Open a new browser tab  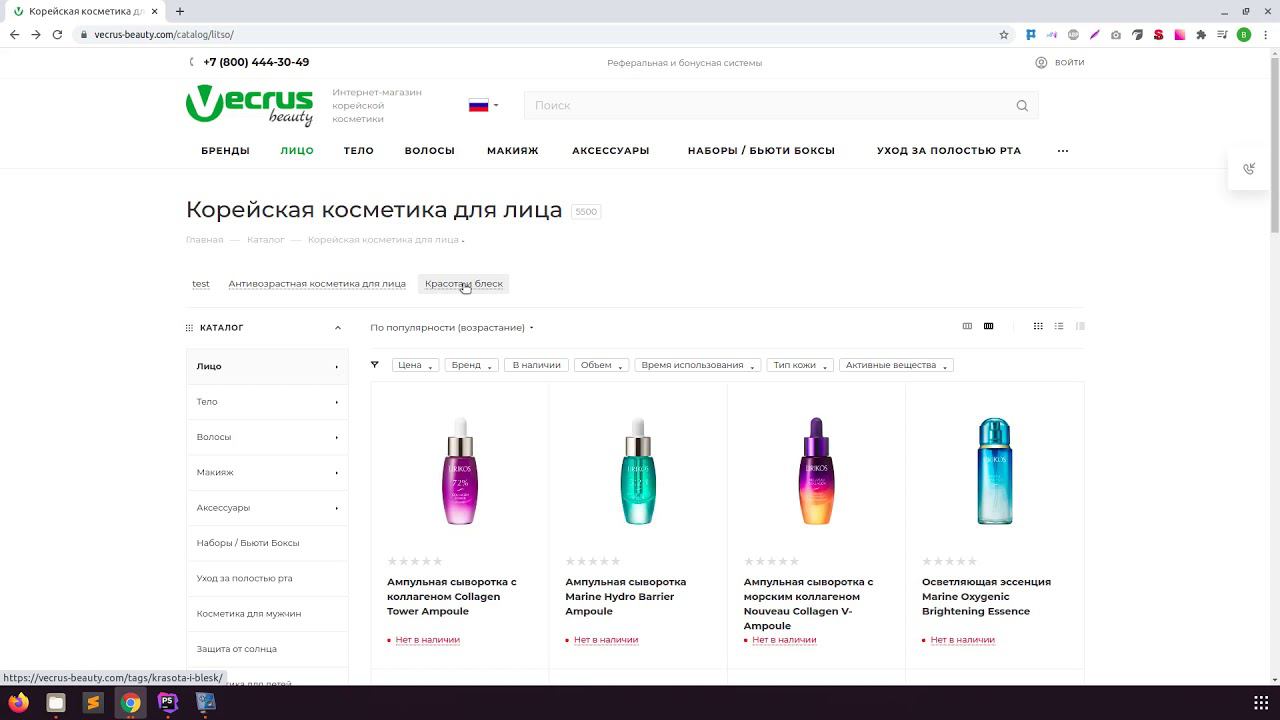(180, 11)
